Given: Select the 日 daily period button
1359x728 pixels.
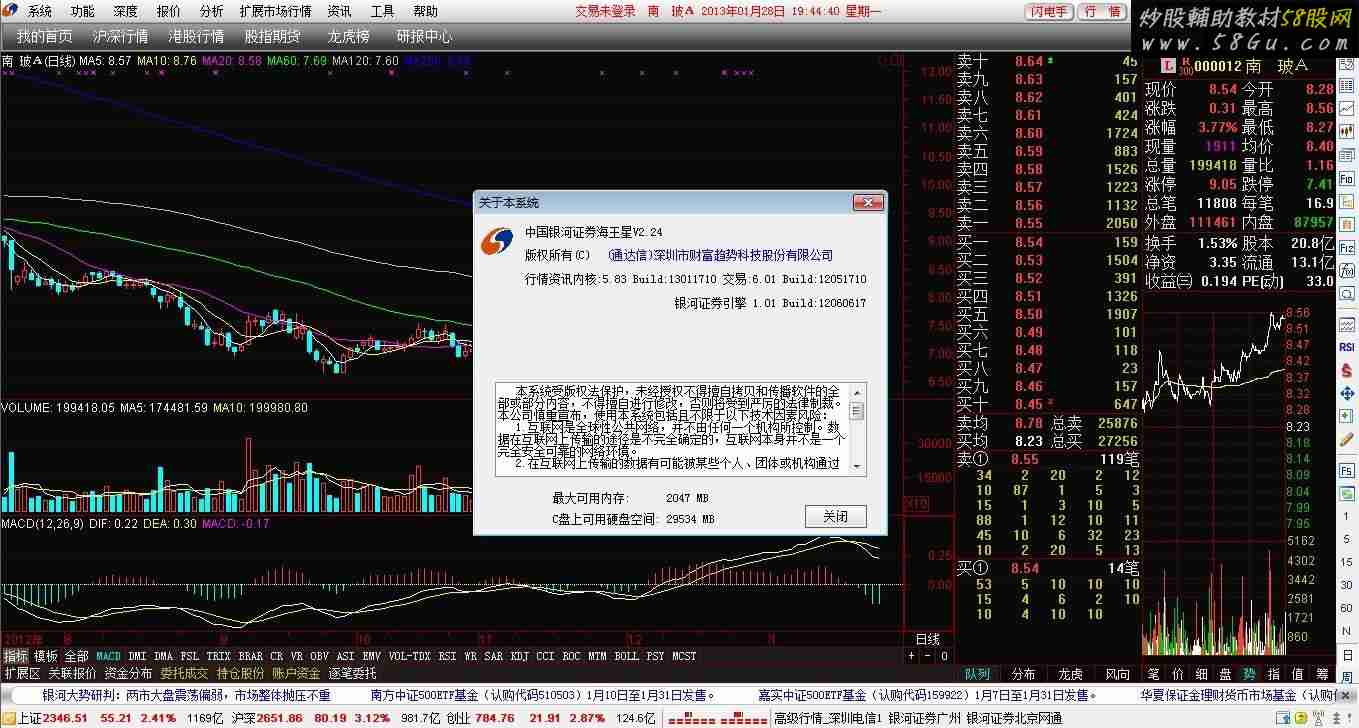Looking at the screenshot, I should point(1346,653).
